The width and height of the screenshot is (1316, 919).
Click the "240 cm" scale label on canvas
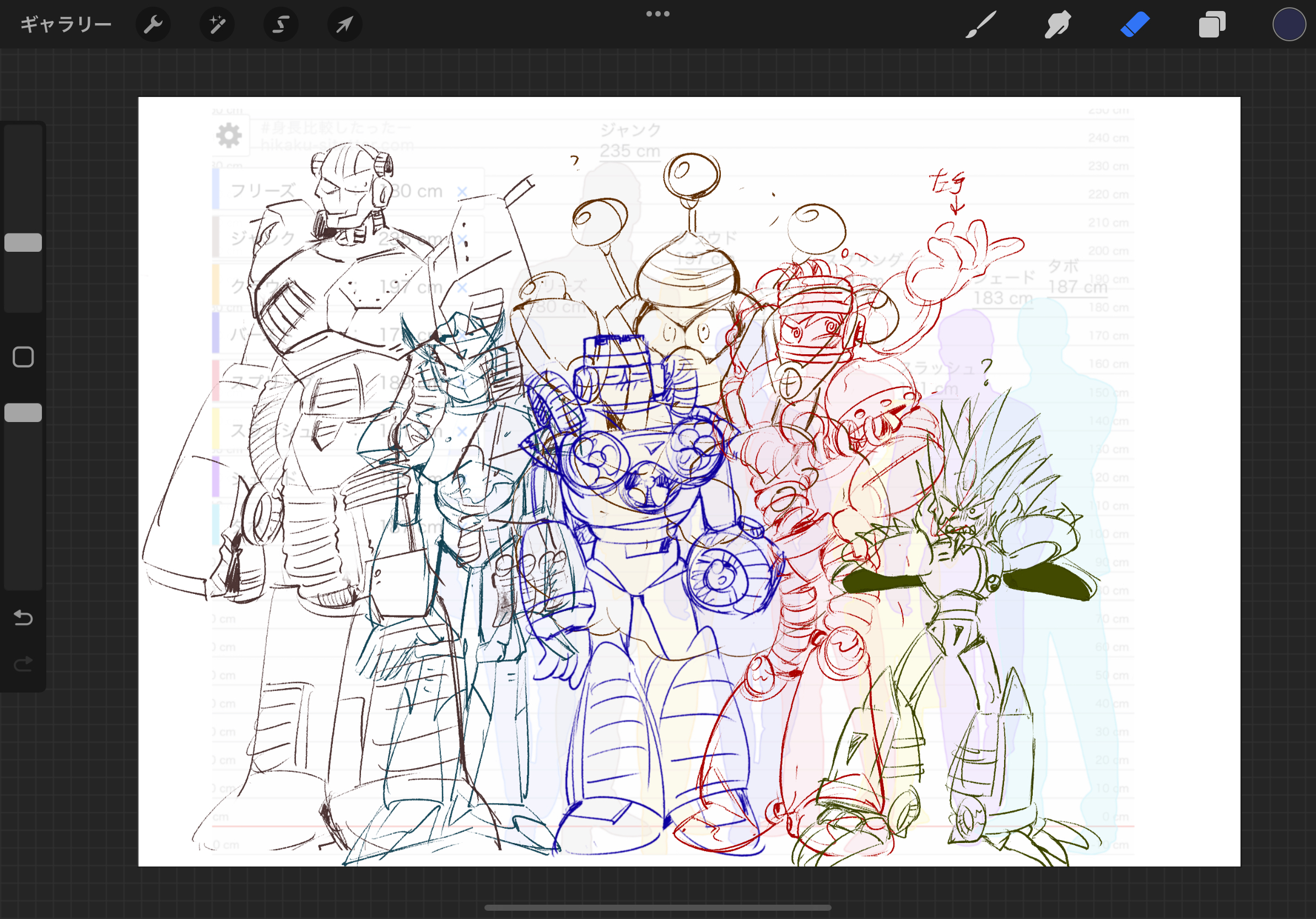click(x=1108, y=138)
